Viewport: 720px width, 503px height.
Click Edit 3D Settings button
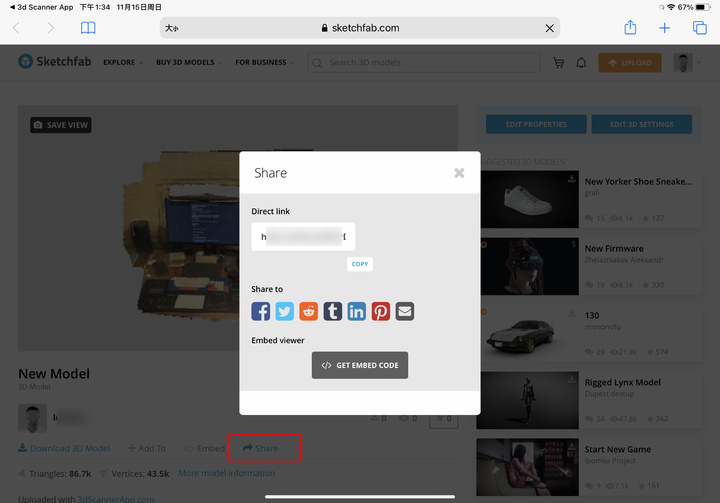(x=641, y=124)
